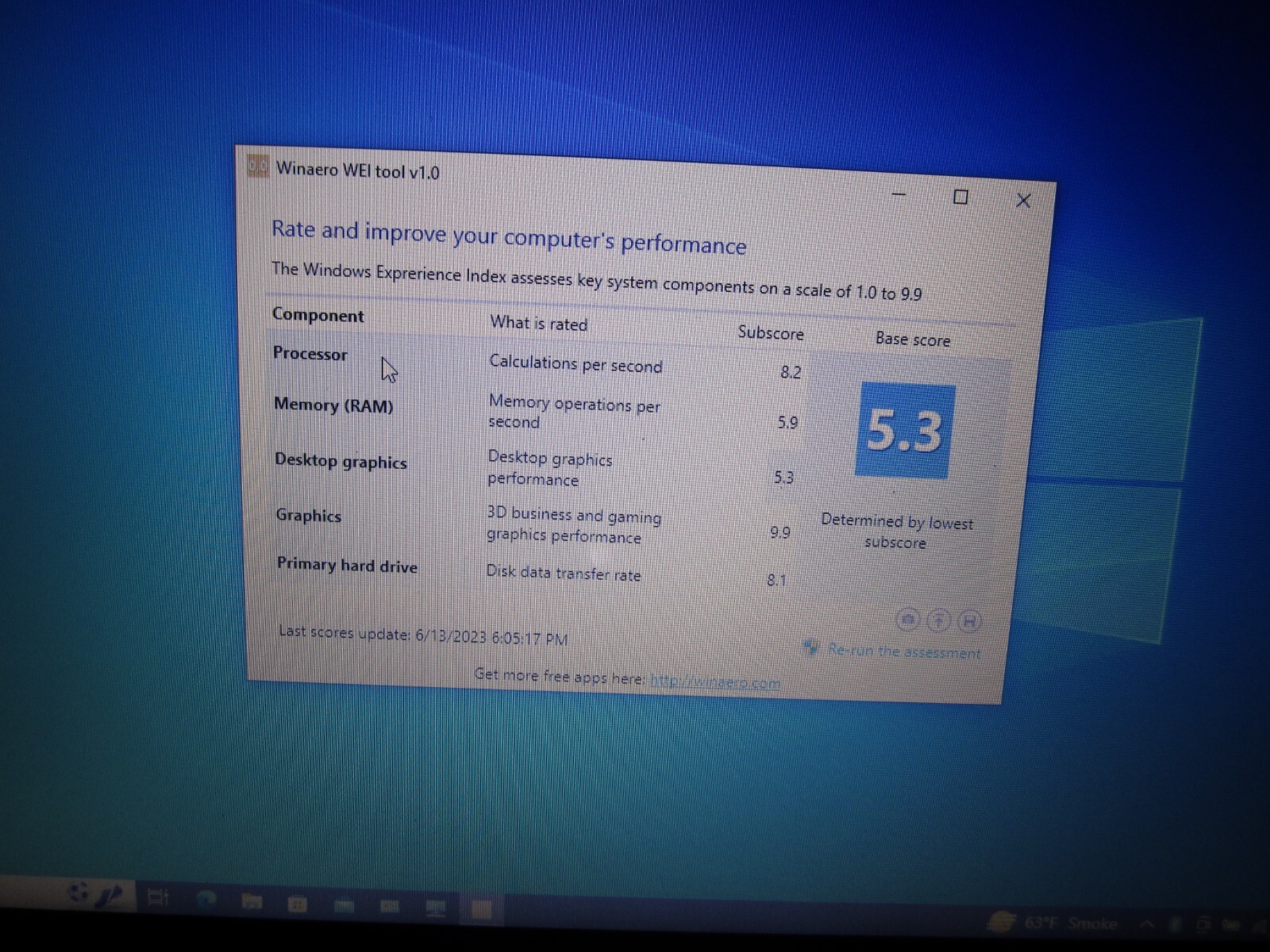1270x952 pixels.
Task: Click the save floppy disk icon
Action: coord(968,621)
